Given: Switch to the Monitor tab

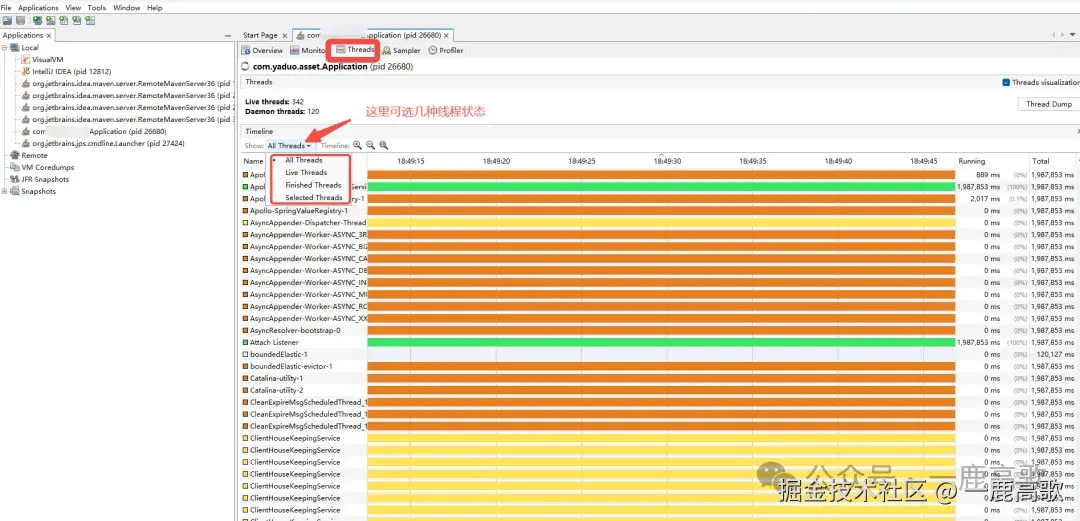Looking at the screenshot, I should [308, 50].
